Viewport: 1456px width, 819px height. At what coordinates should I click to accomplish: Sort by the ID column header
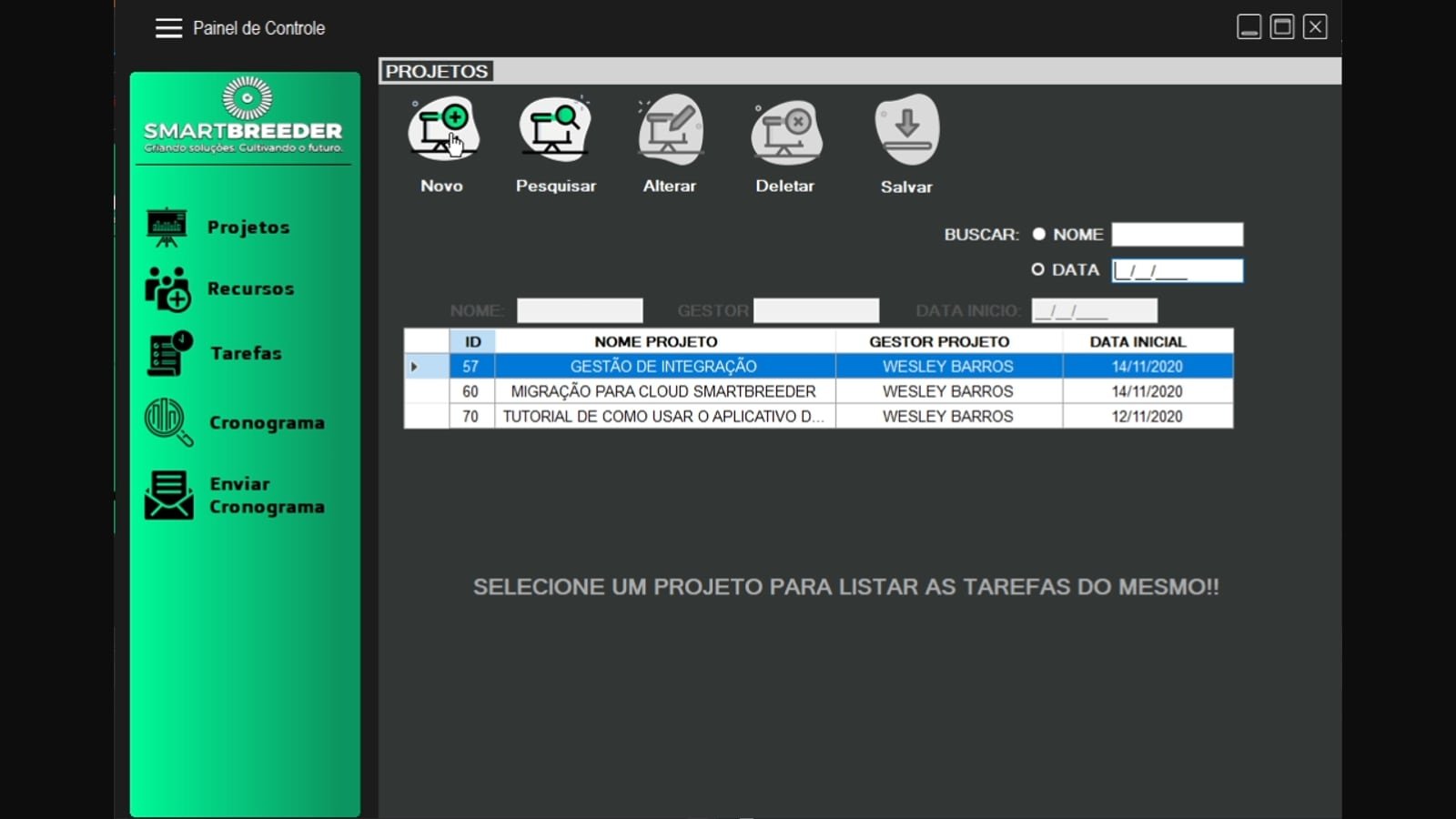[x=472, y=341]
